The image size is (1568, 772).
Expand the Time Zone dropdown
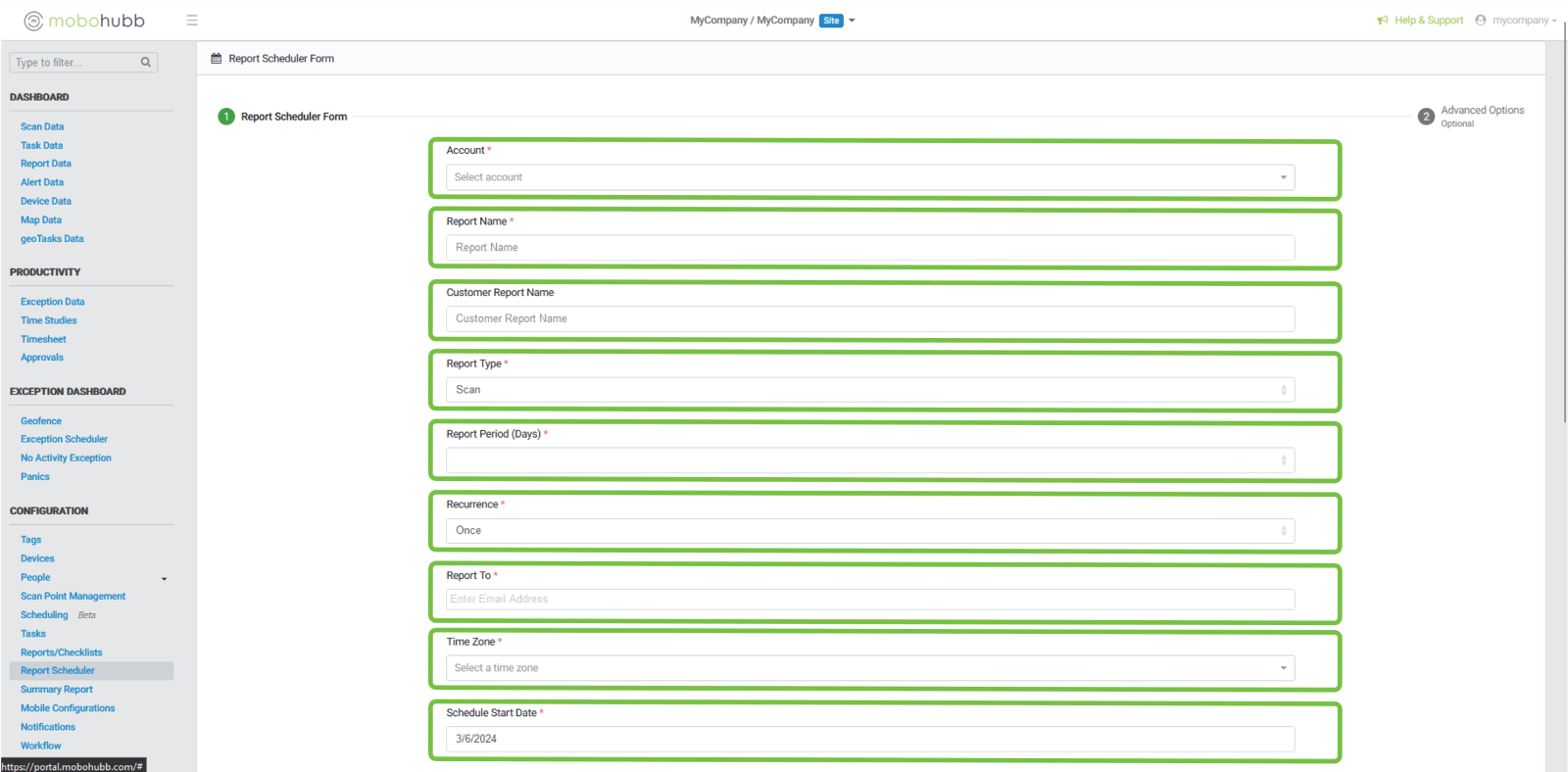(x=869, y=668)
